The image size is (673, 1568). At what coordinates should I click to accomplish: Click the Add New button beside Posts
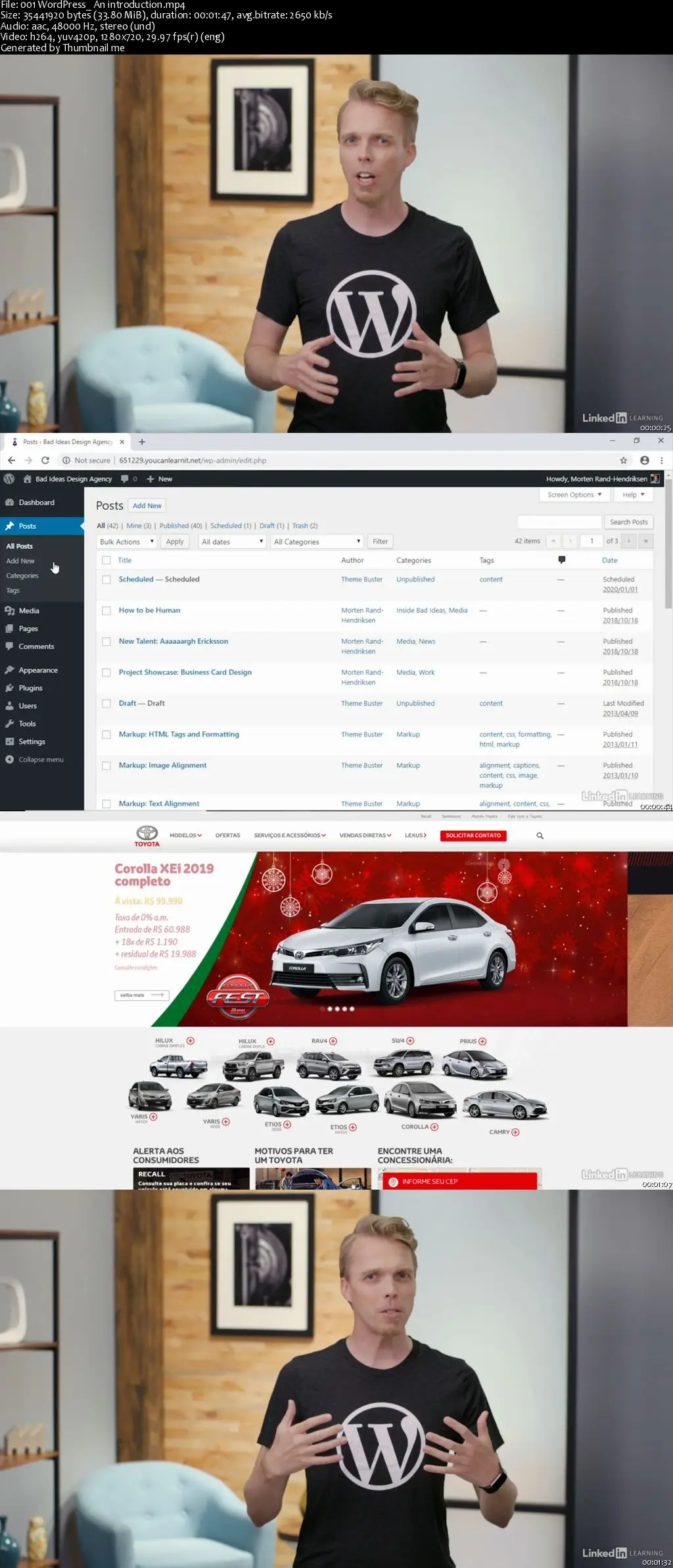147,506
